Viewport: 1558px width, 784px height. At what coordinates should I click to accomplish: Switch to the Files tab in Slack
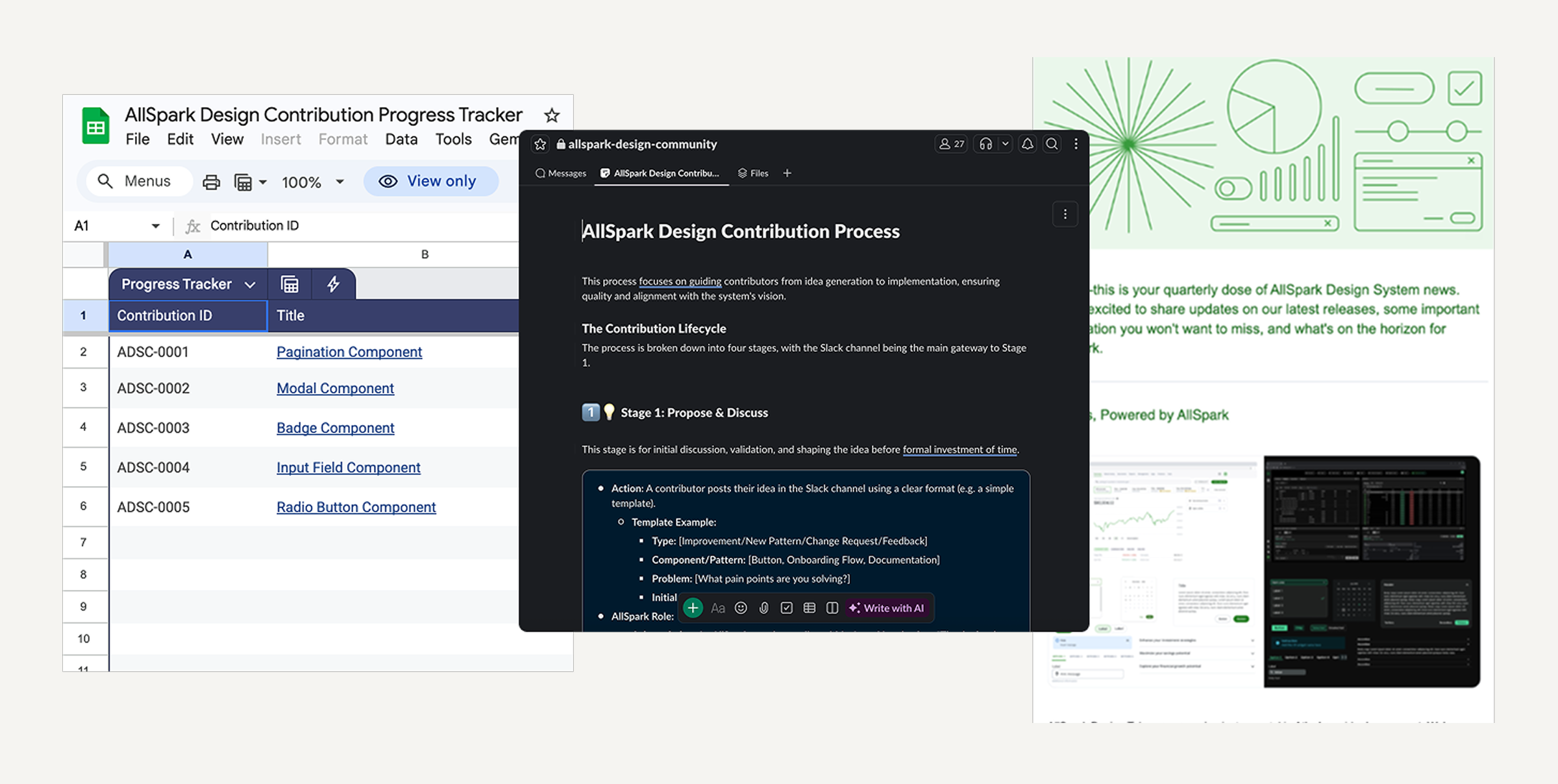(753, 173)
